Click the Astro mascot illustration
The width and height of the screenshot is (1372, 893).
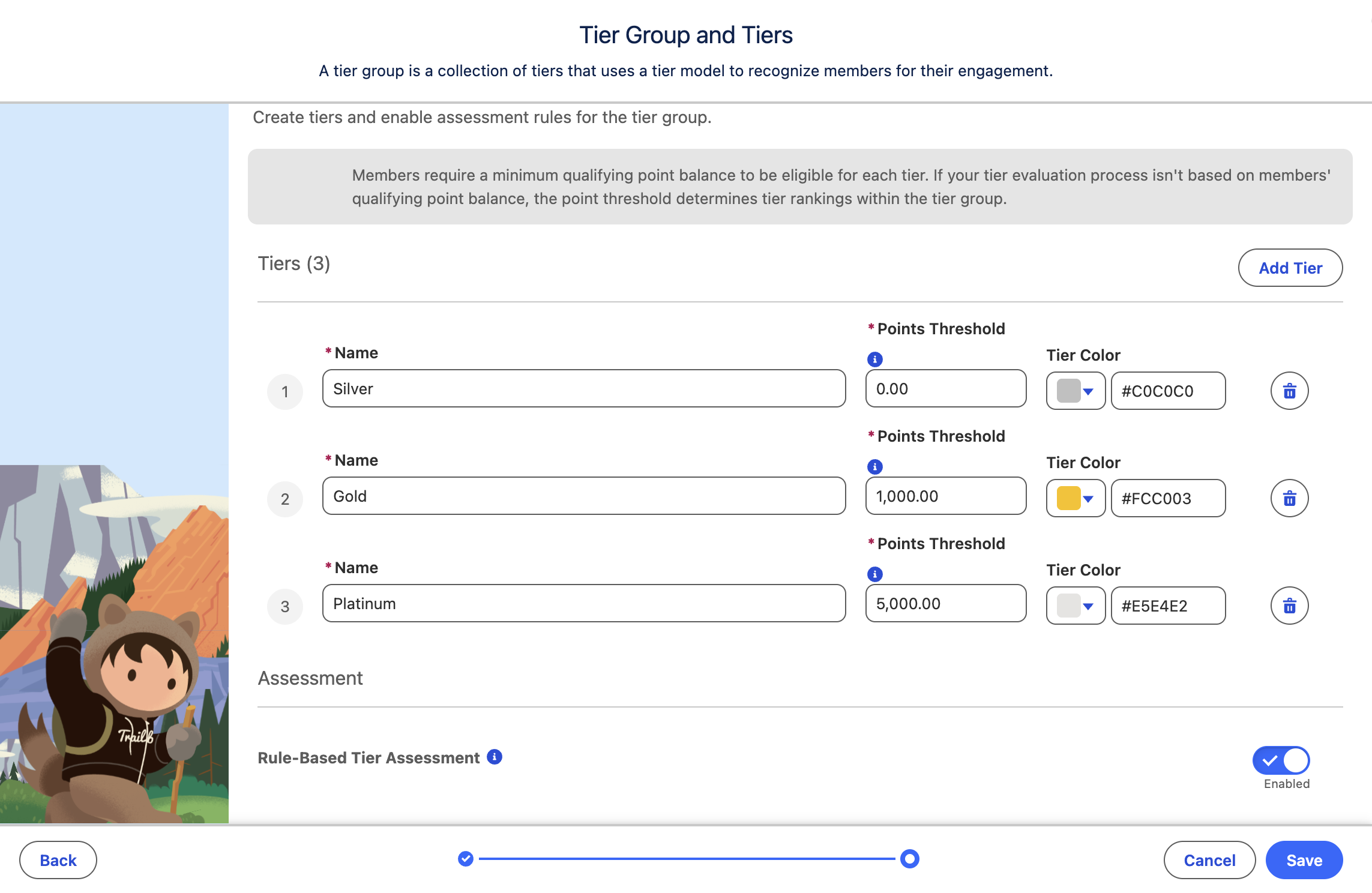point(114,708)
